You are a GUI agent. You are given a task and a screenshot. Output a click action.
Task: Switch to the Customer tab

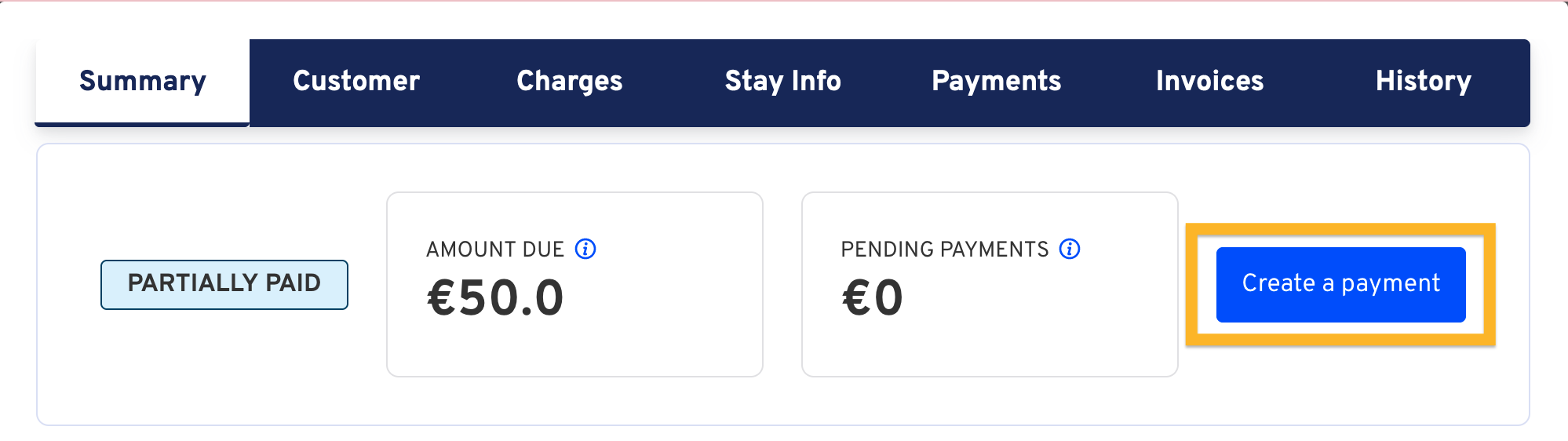[356, 82]
